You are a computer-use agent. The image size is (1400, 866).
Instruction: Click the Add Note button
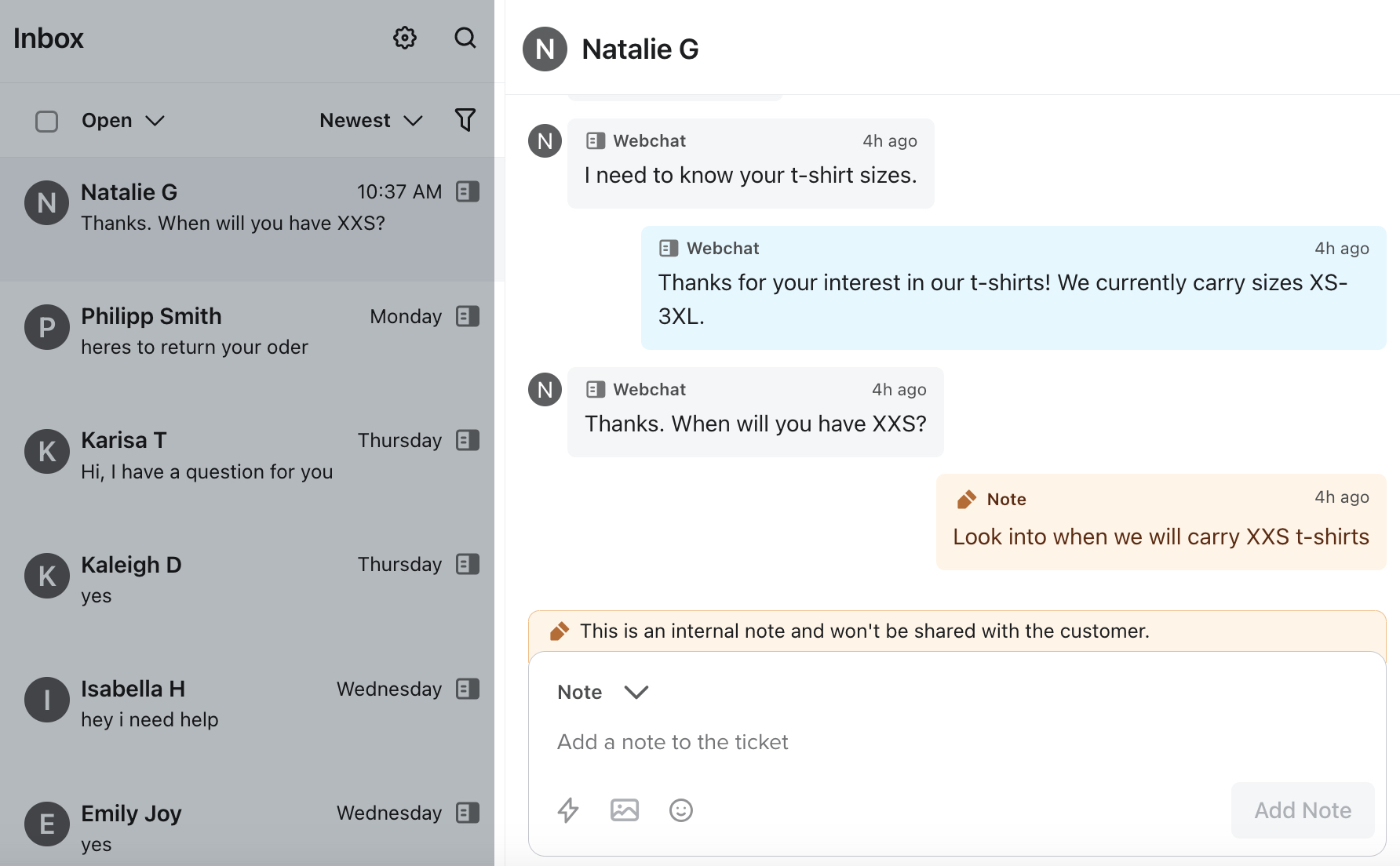click(x=1302, y=810)
